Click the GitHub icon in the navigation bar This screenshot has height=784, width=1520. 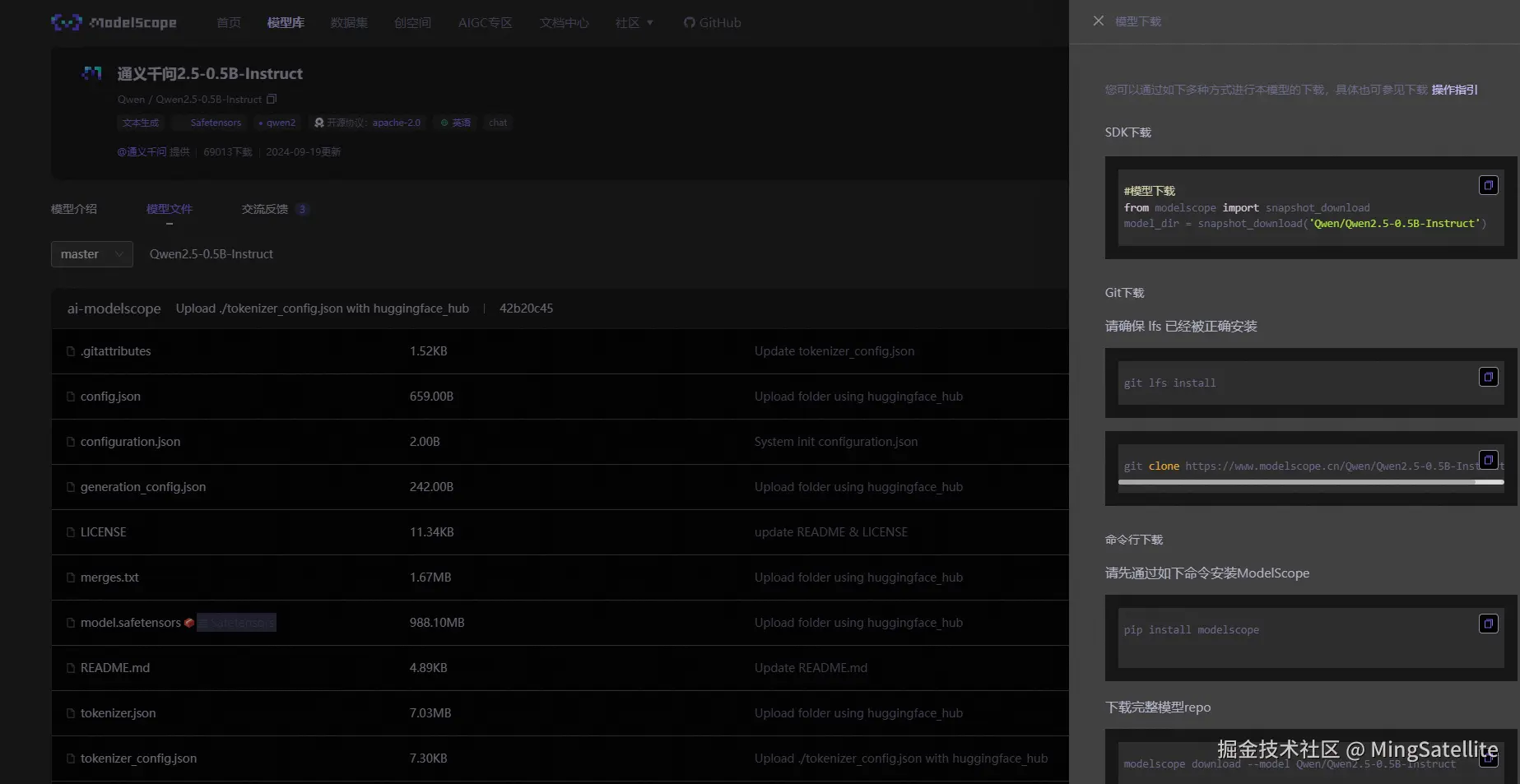click(690, 23)
